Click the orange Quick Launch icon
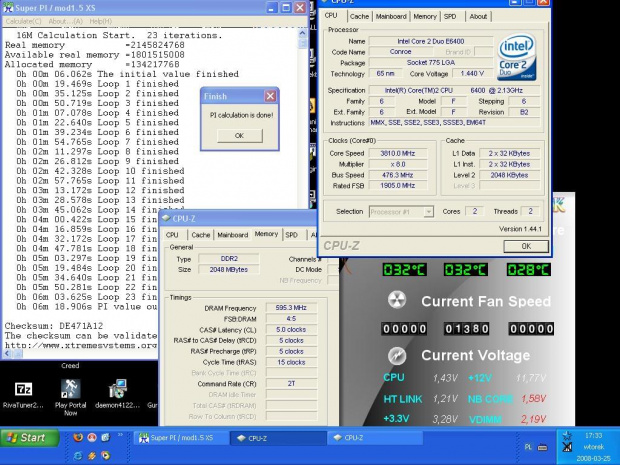 [92, 456]
